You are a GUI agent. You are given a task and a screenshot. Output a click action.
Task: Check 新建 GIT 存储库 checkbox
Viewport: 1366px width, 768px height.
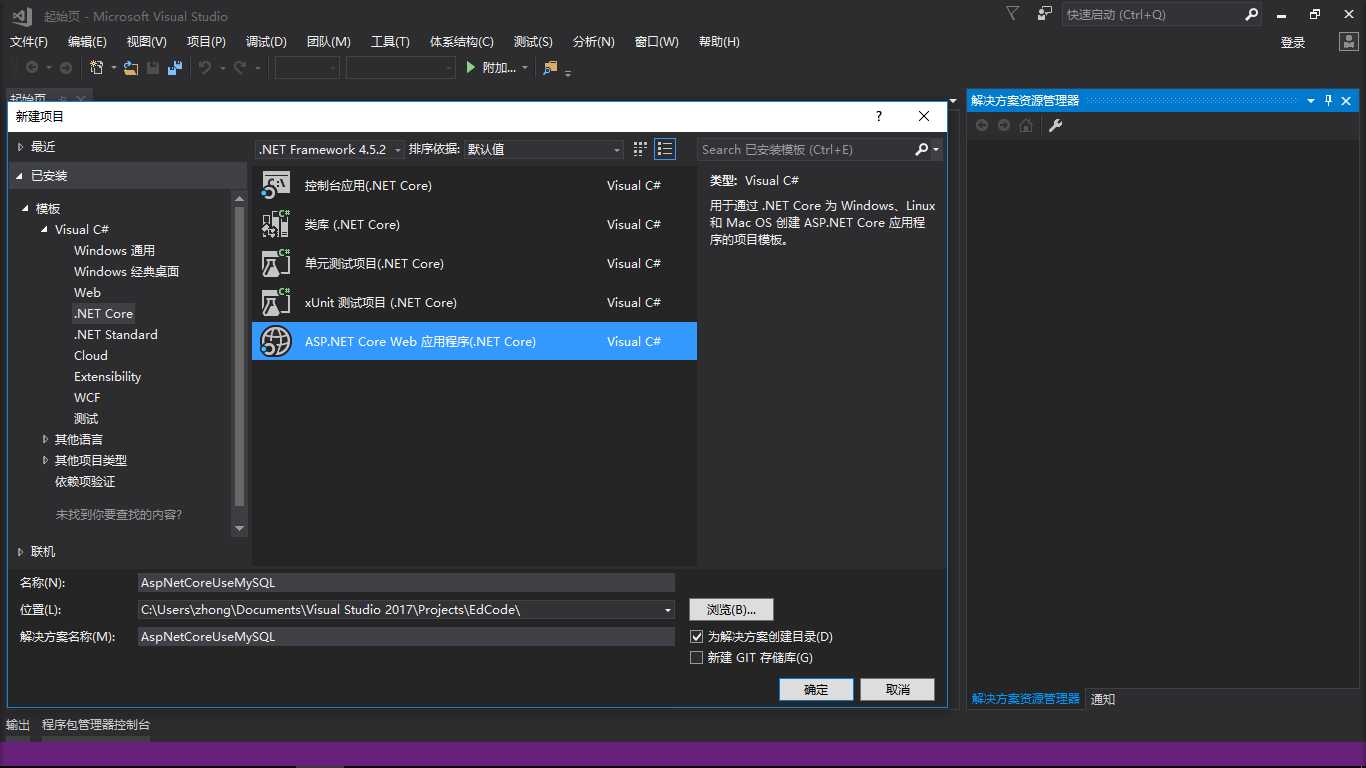[697, 657]
